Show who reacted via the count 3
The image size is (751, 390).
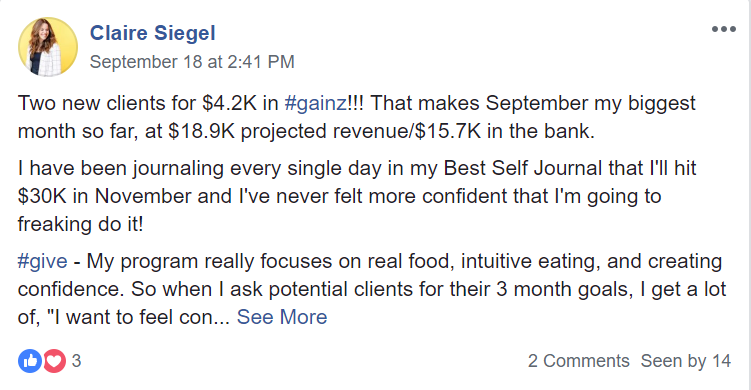(x=77, y=361)
